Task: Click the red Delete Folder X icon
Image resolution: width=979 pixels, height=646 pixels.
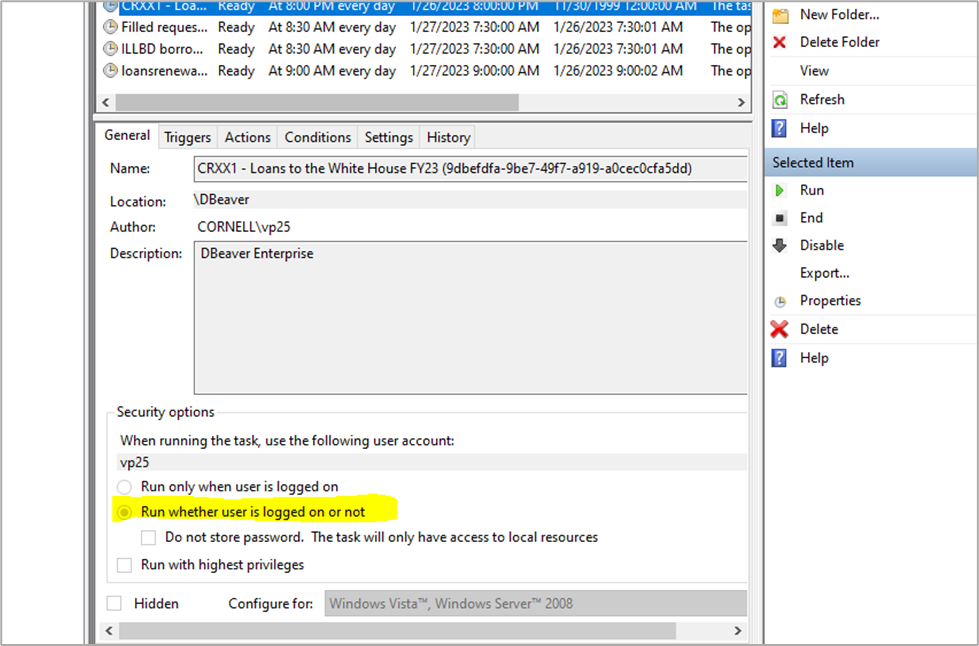Action: [x=779, y=42]
